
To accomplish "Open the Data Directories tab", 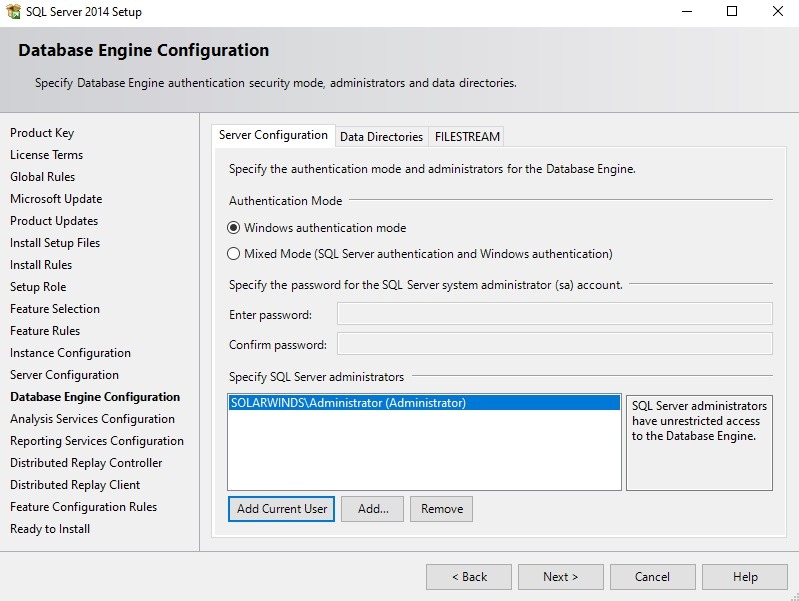I will coord(381,137).
